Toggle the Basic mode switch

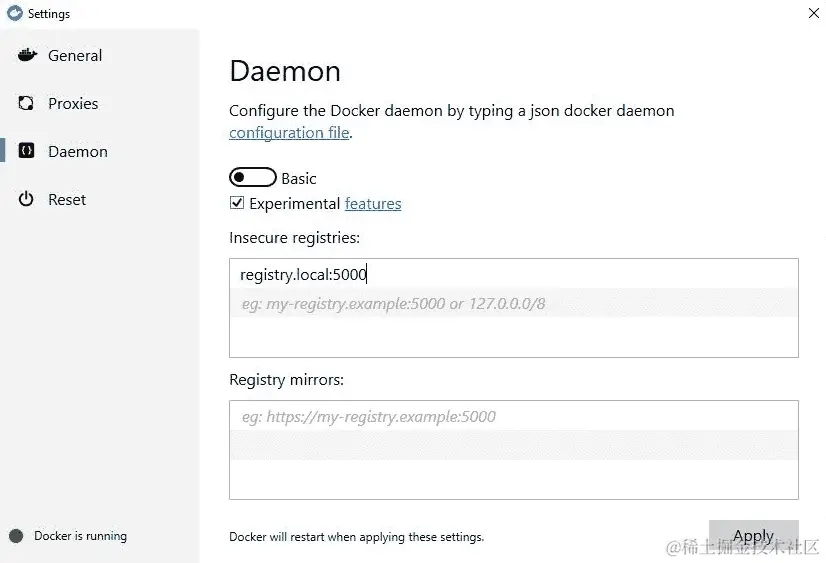click(x=253, y=177)
